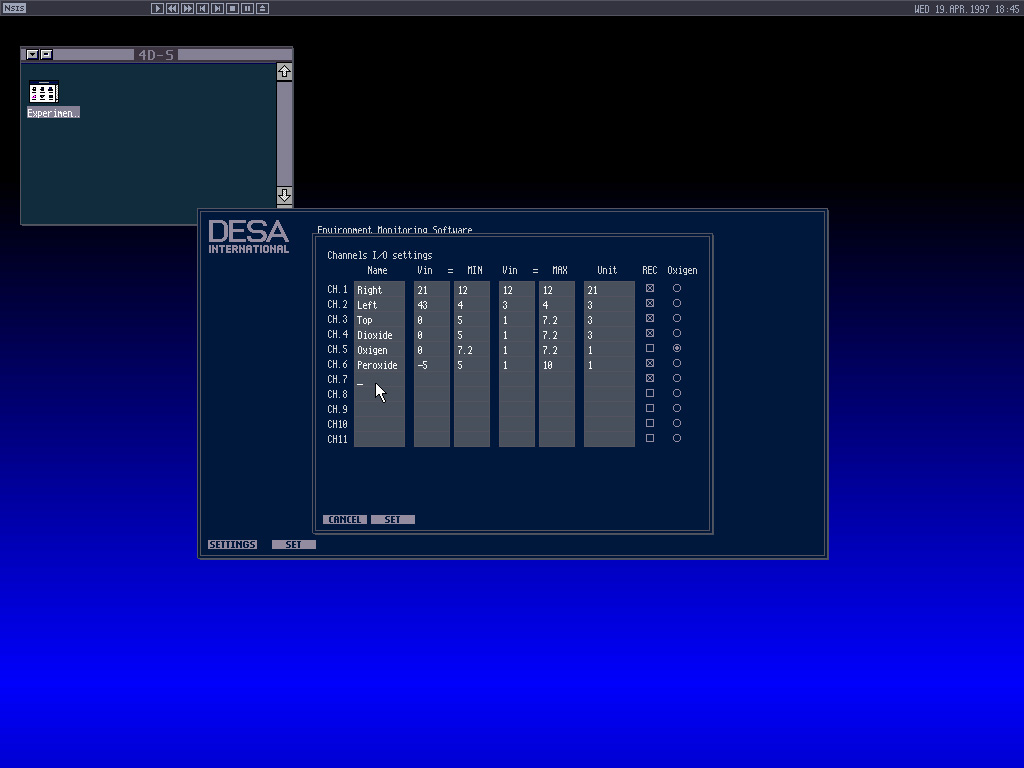The width and height of the screenshot is (1024, 768).
Task: Click the eject icon in the top bar
Action: (262, 8)
